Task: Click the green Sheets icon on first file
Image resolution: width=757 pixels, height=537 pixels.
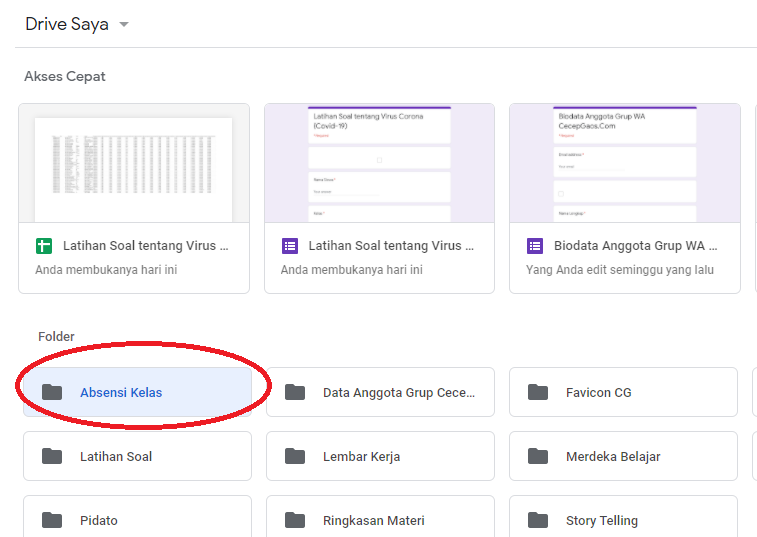Action: pos(44,246)
